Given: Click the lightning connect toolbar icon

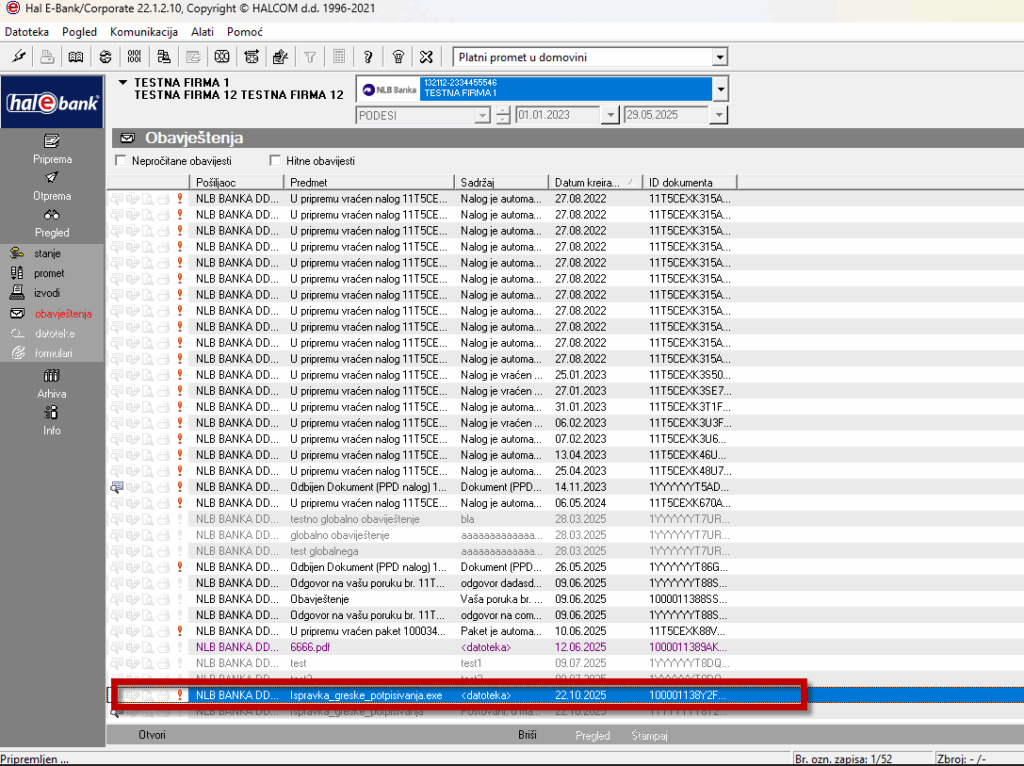Looking at the screenshot, I should [x=19, y=57].
